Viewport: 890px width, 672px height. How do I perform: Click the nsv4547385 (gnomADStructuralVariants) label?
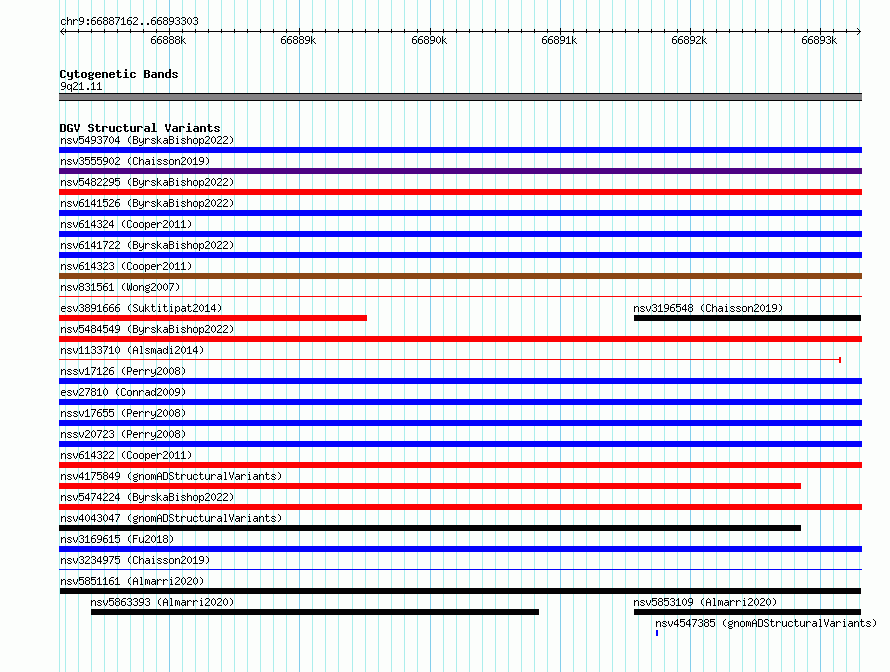click(766, 623)
